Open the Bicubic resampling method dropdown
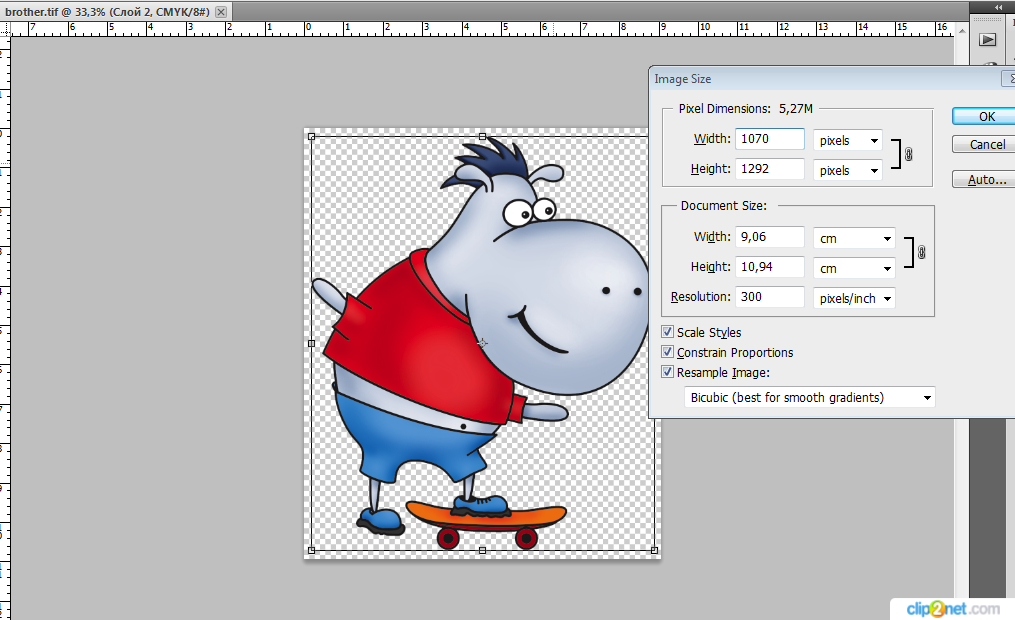 pyautogui.click(x=810, y=397)
